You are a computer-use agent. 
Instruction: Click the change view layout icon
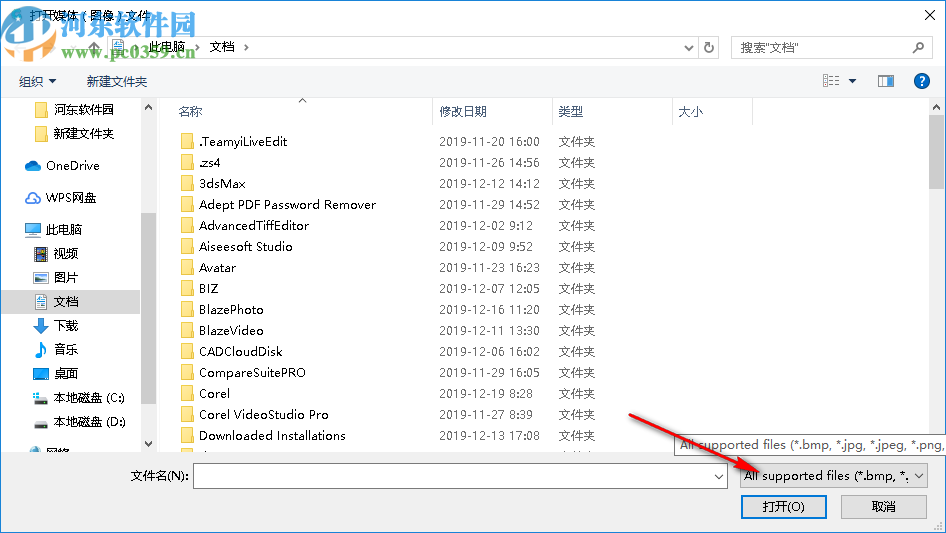(831, 81)
